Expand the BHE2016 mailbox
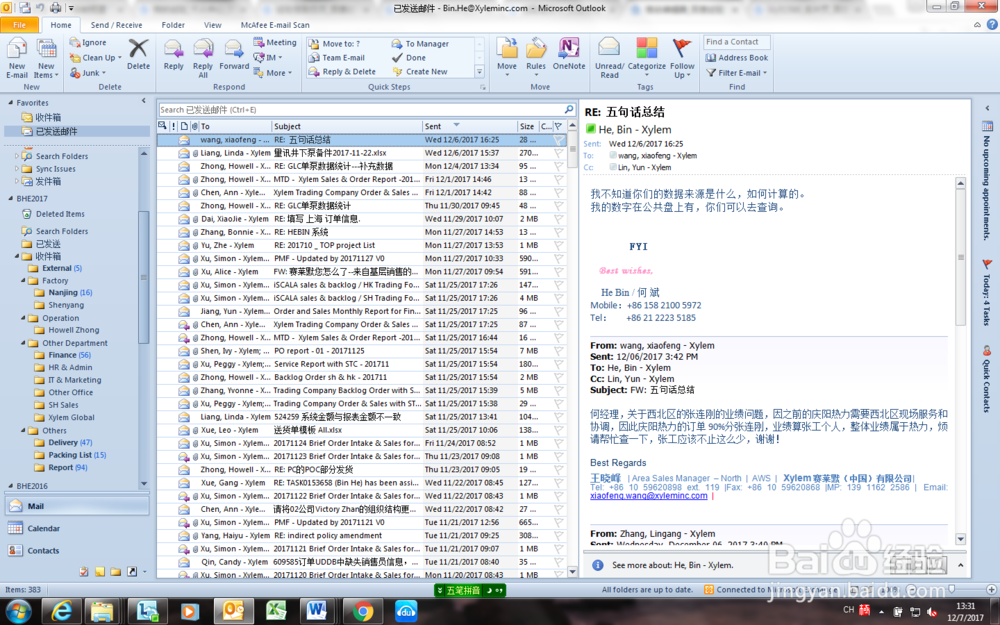This screenshot has width=1000, height=625. (x=10, y=485)
